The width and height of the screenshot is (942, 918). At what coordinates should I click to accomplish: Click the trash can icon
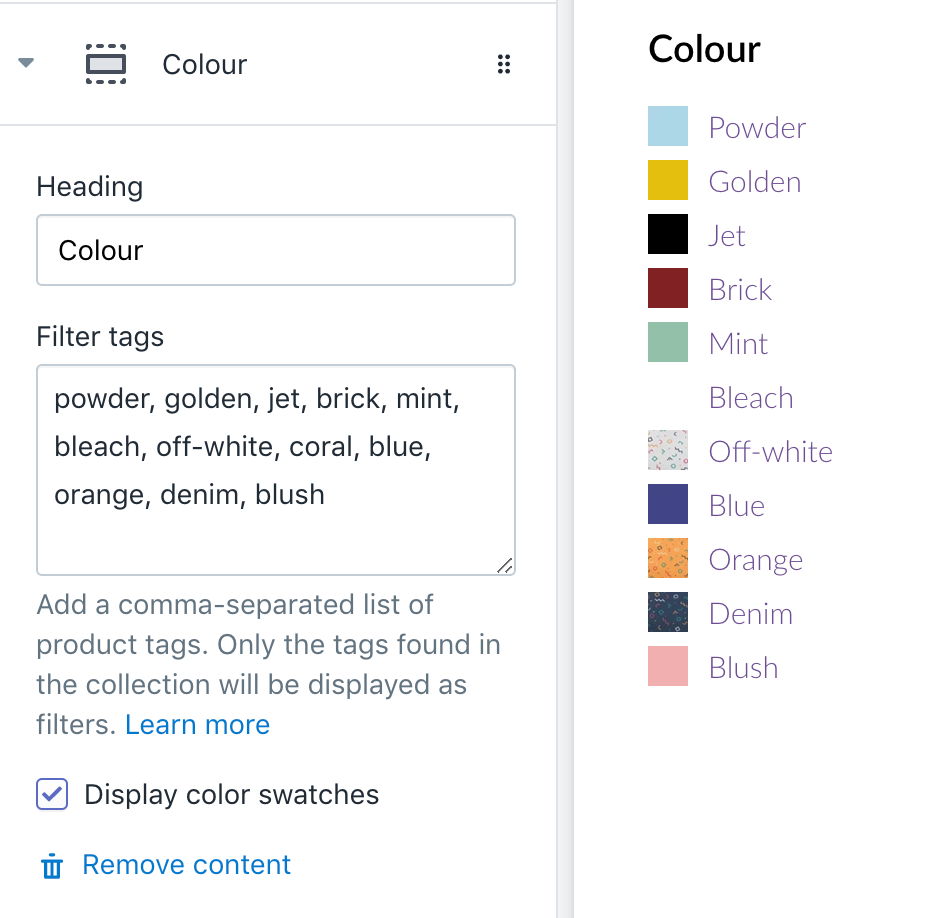point(51,866)
